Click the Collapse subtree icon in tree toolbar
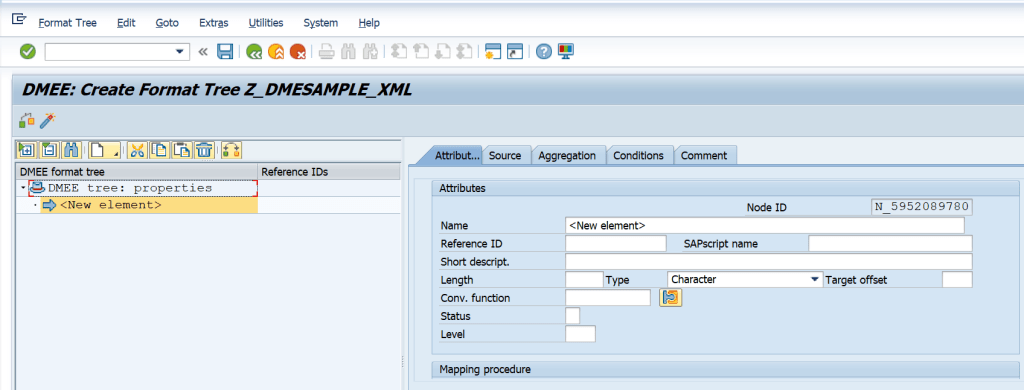Image resolution: width=1024 pixels, height=390 pixels. tap(50, 150)
